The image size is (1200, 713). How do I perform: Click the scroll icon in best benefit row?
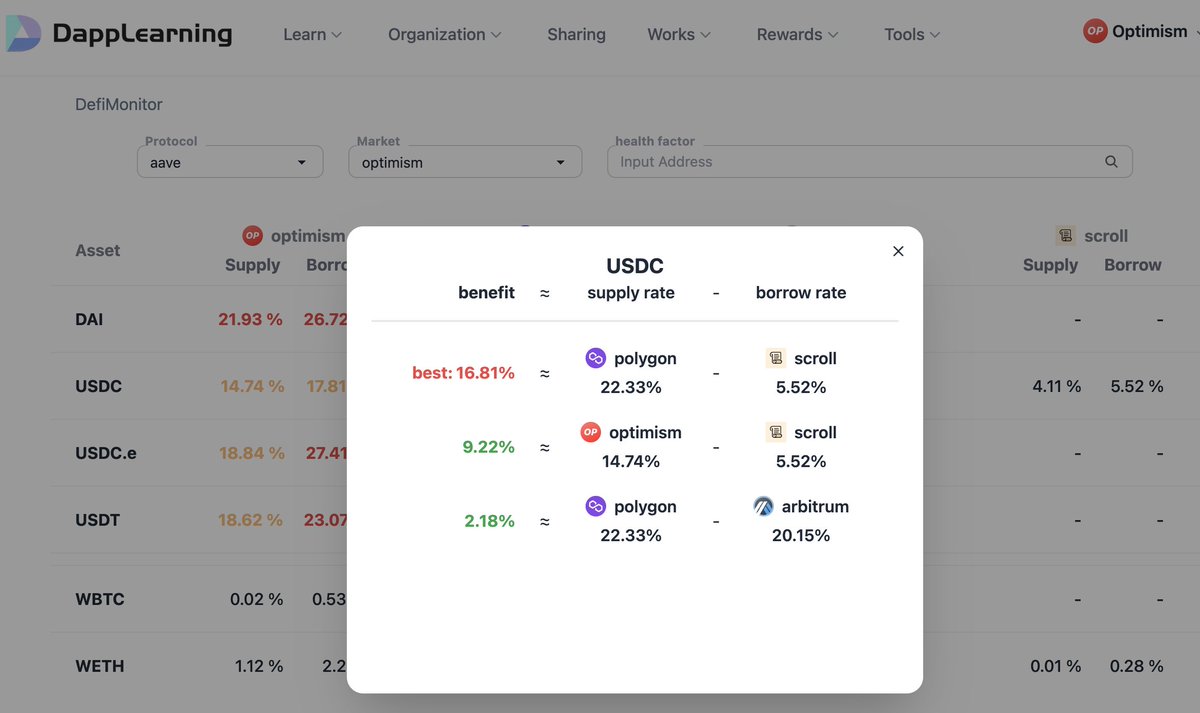(x=776, y=358)
